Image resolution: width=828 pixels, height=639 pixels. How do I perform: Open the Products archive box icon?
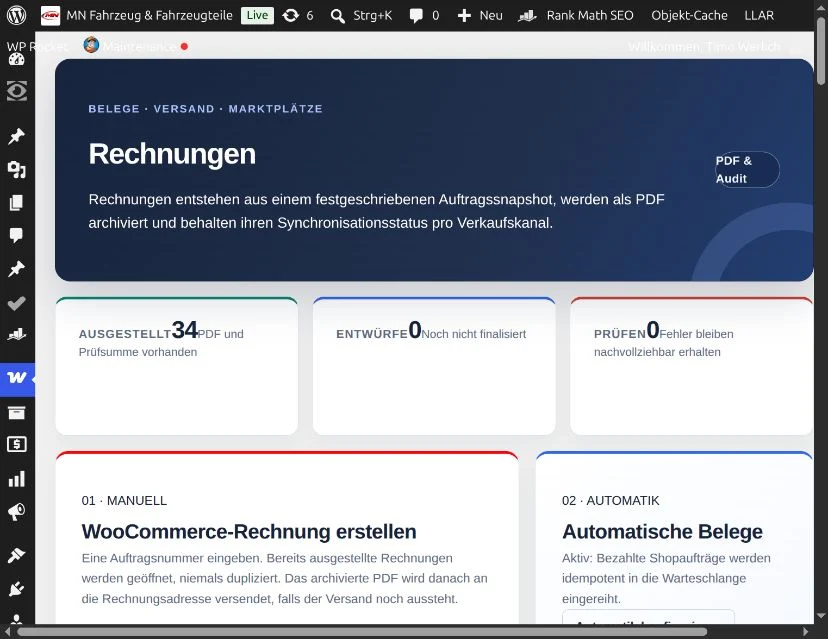pos(16,412)
